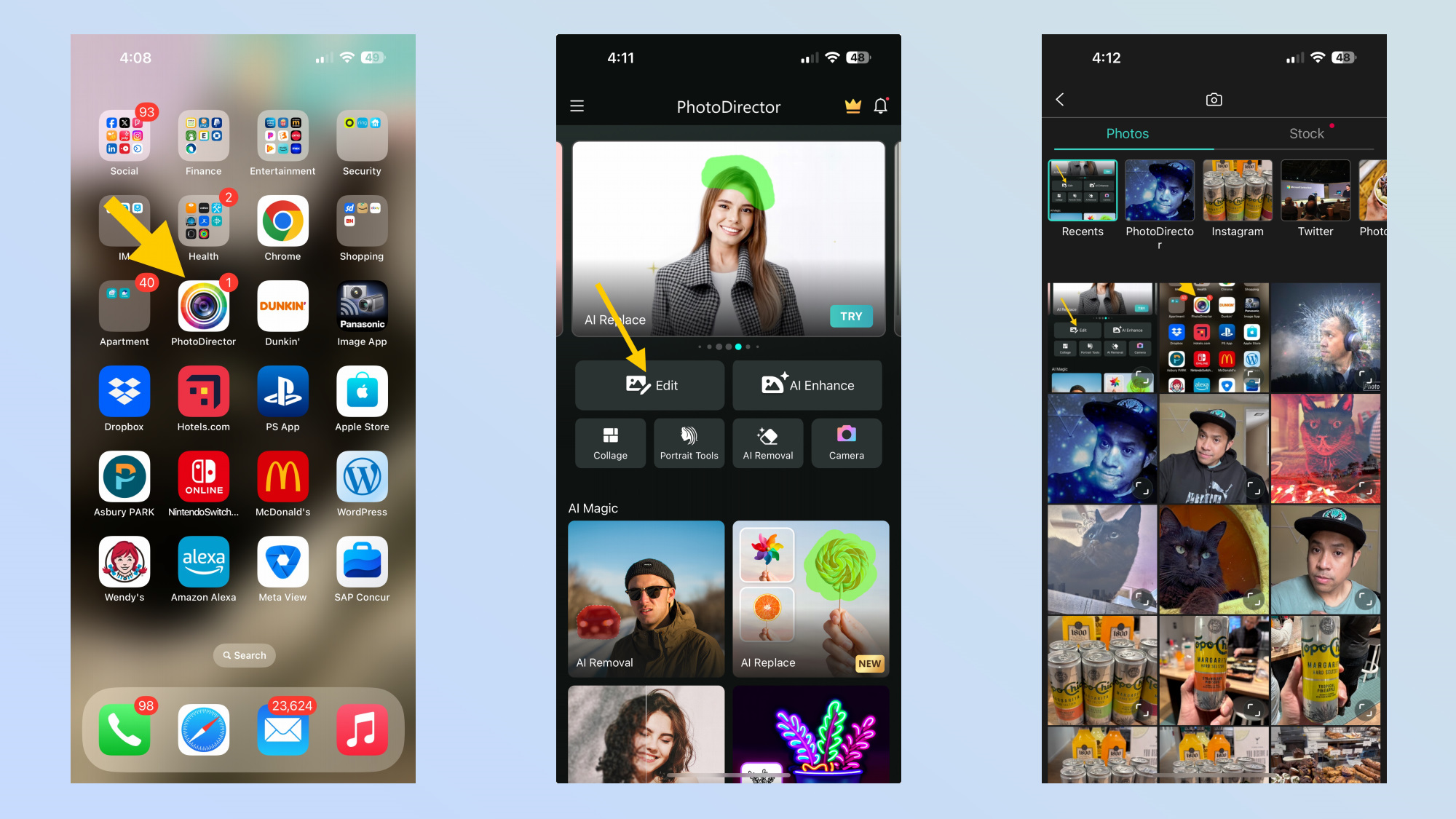Tap the crown premium icon

(853, 106)
